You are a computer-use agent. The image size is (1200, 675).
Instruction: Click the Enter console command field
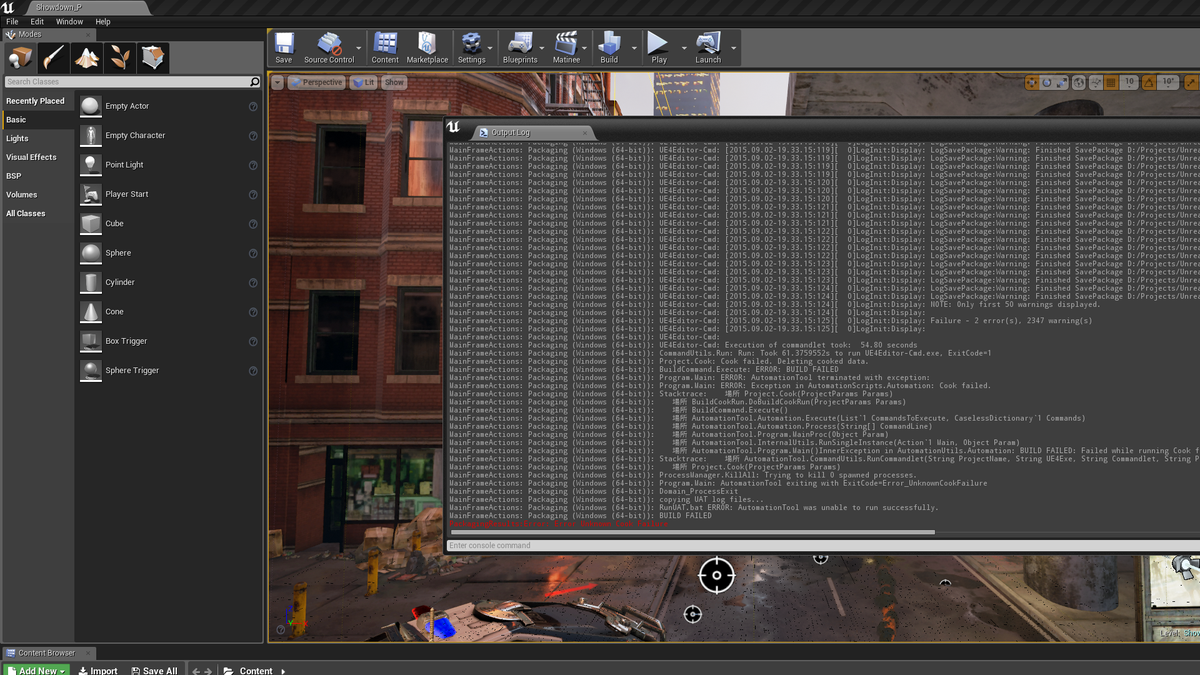coord(822,545)
